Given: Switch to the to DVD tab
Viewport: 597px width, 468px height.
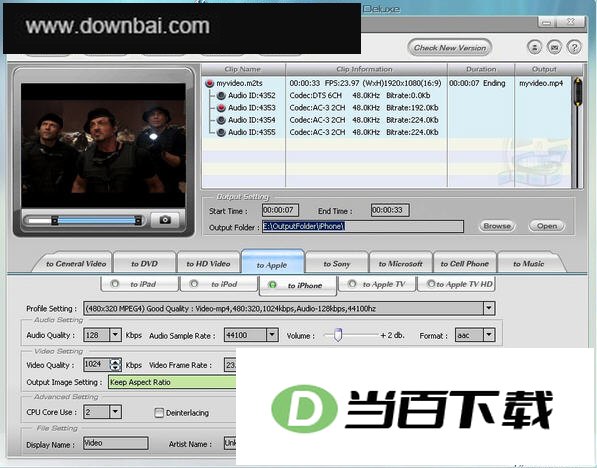Looking at the screenshot, I should [144, 264].
